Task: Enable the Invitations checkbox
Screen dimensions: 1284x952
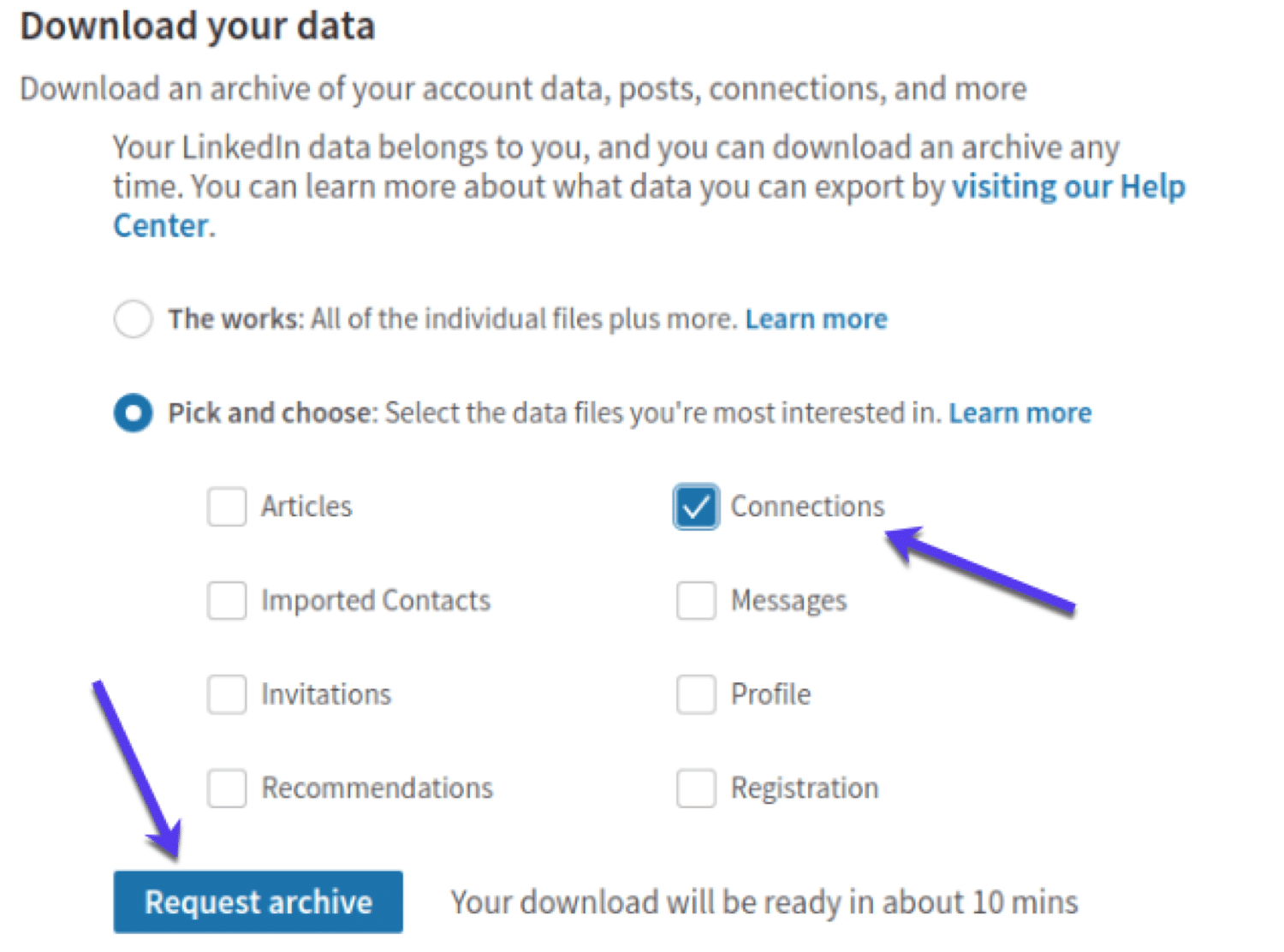Action: pos(226,694)
